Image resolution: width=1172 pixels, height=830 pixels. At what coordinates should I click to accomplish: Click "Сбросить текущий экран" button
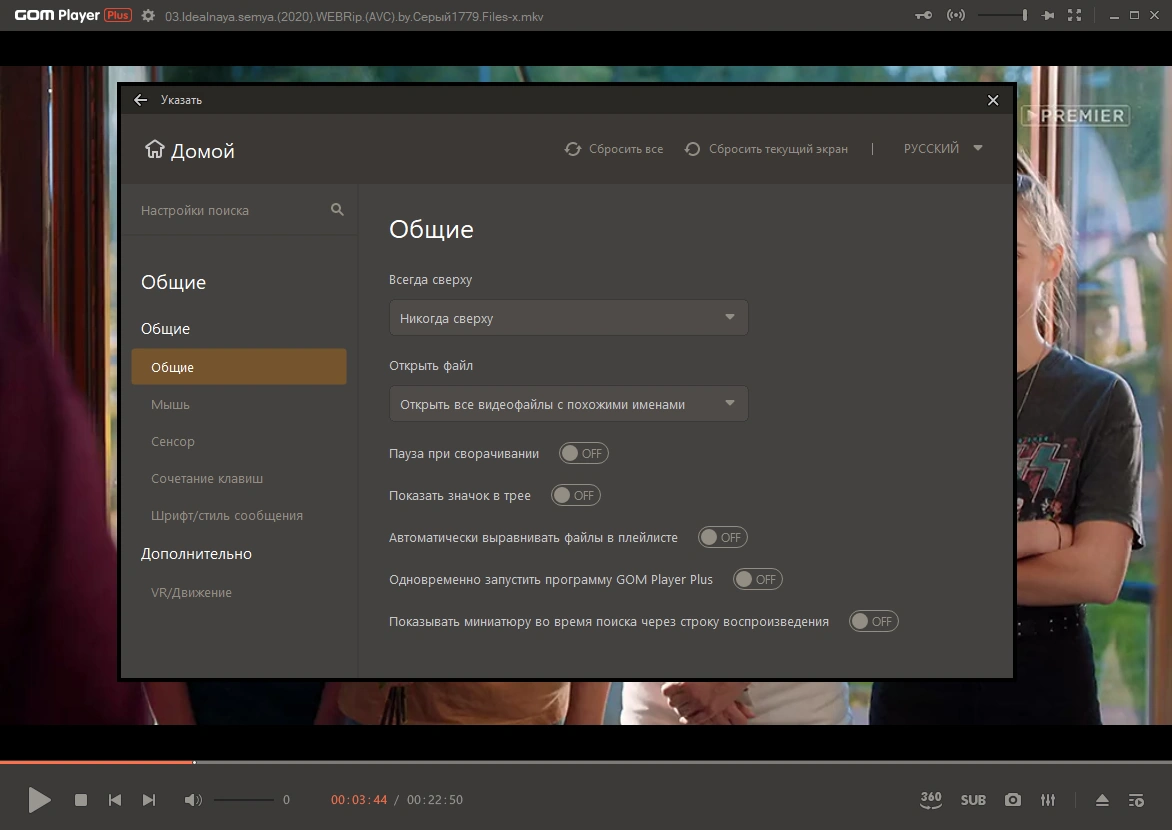[x=766, y=149]
